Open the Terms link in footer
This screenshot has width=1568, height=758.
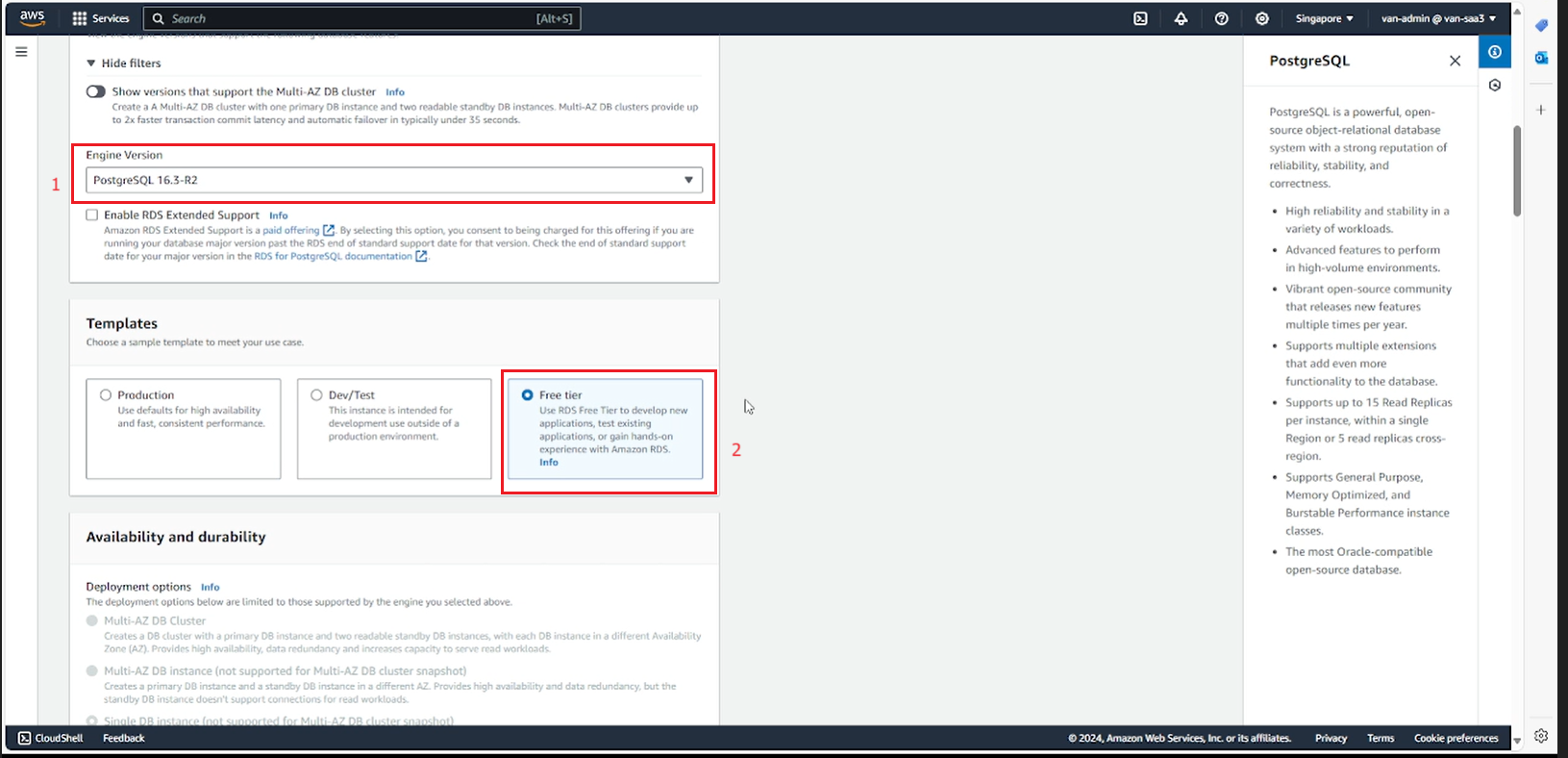click(1381, 738)
